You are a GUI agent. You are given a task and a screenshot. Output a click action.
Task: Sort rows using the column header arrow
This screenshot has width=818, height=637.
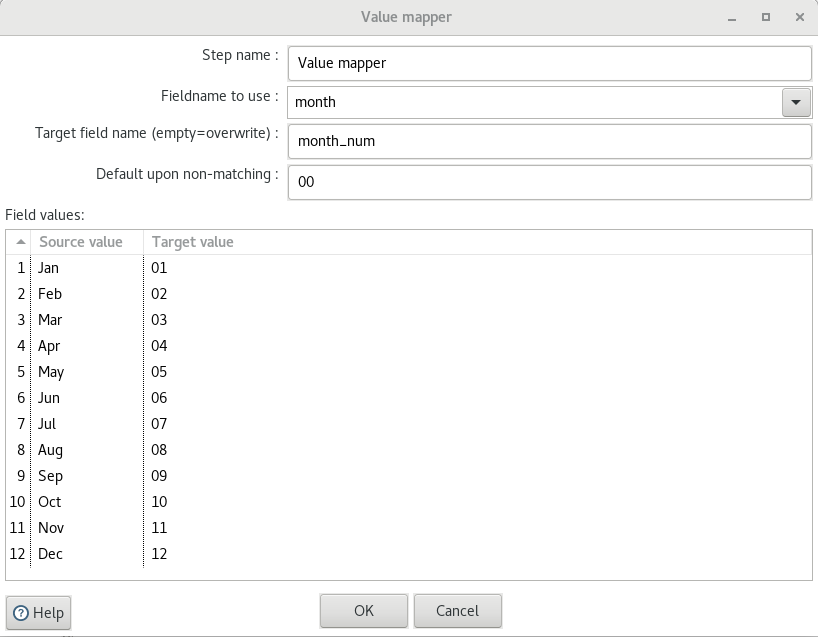tap(20, 242)
